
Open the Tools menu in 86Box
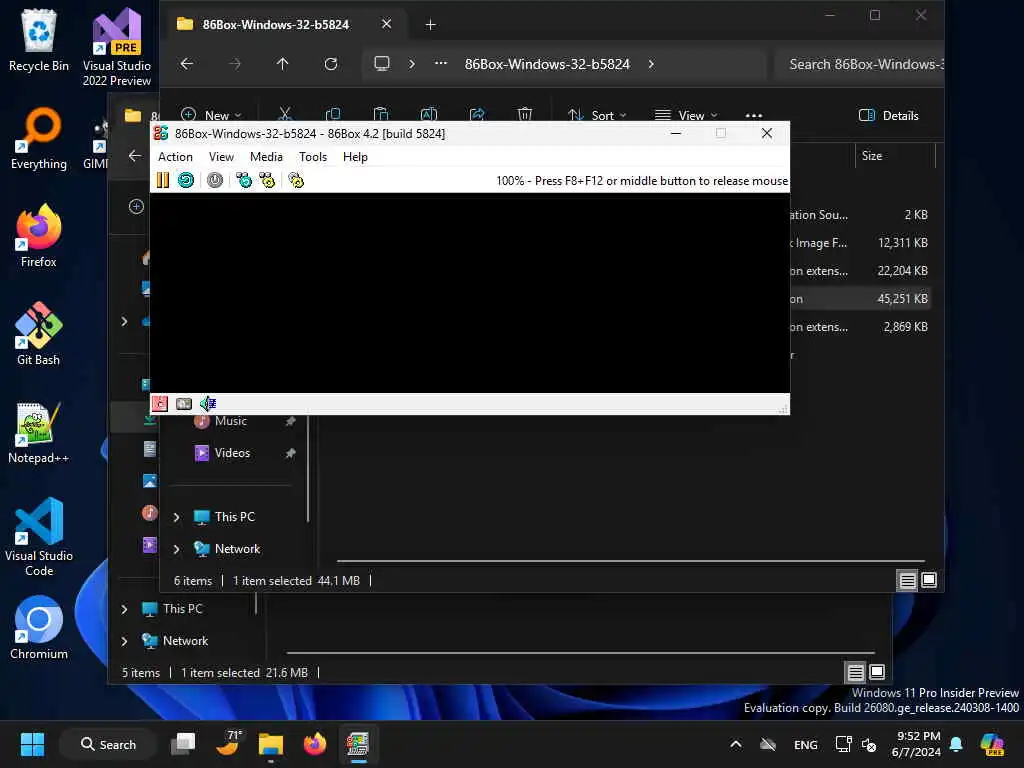[x=312, y=157]
